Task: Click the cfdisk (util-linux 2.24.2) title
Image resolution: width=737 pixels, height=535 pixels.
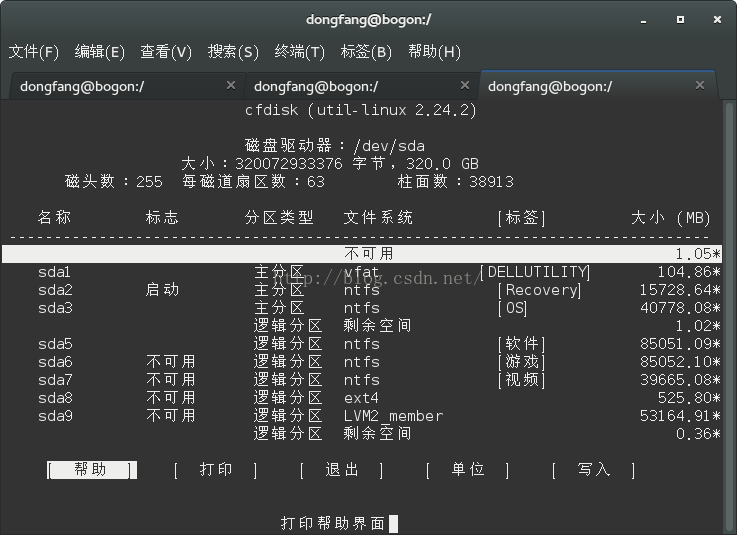Action: coord(361,110)
